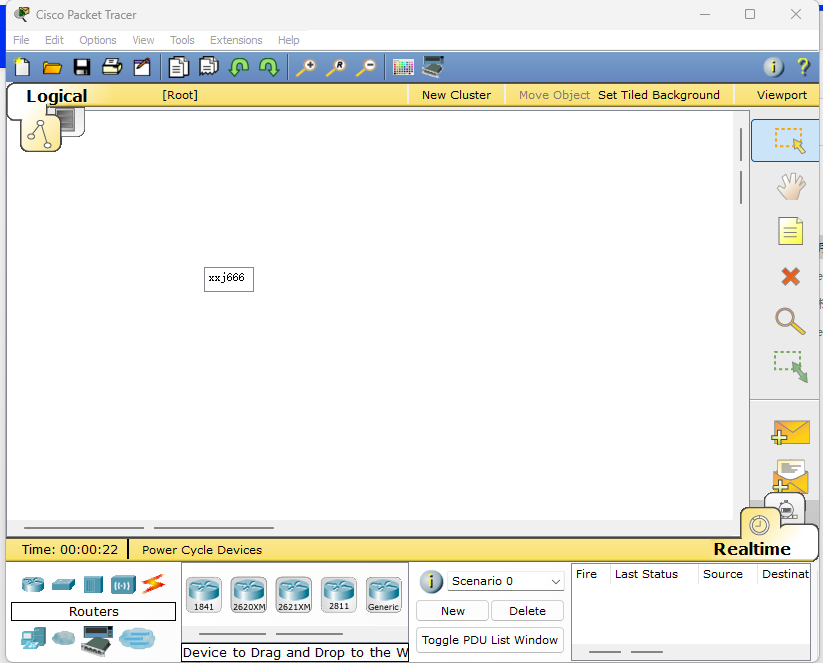Print using the printer icon
823x663 pixels.
(x=112, y=67)
